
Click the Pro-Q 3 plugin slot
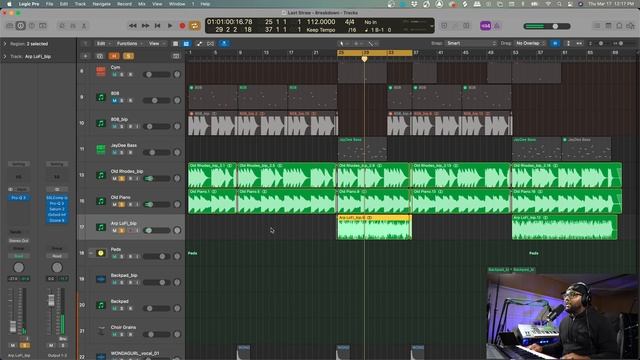18,198
